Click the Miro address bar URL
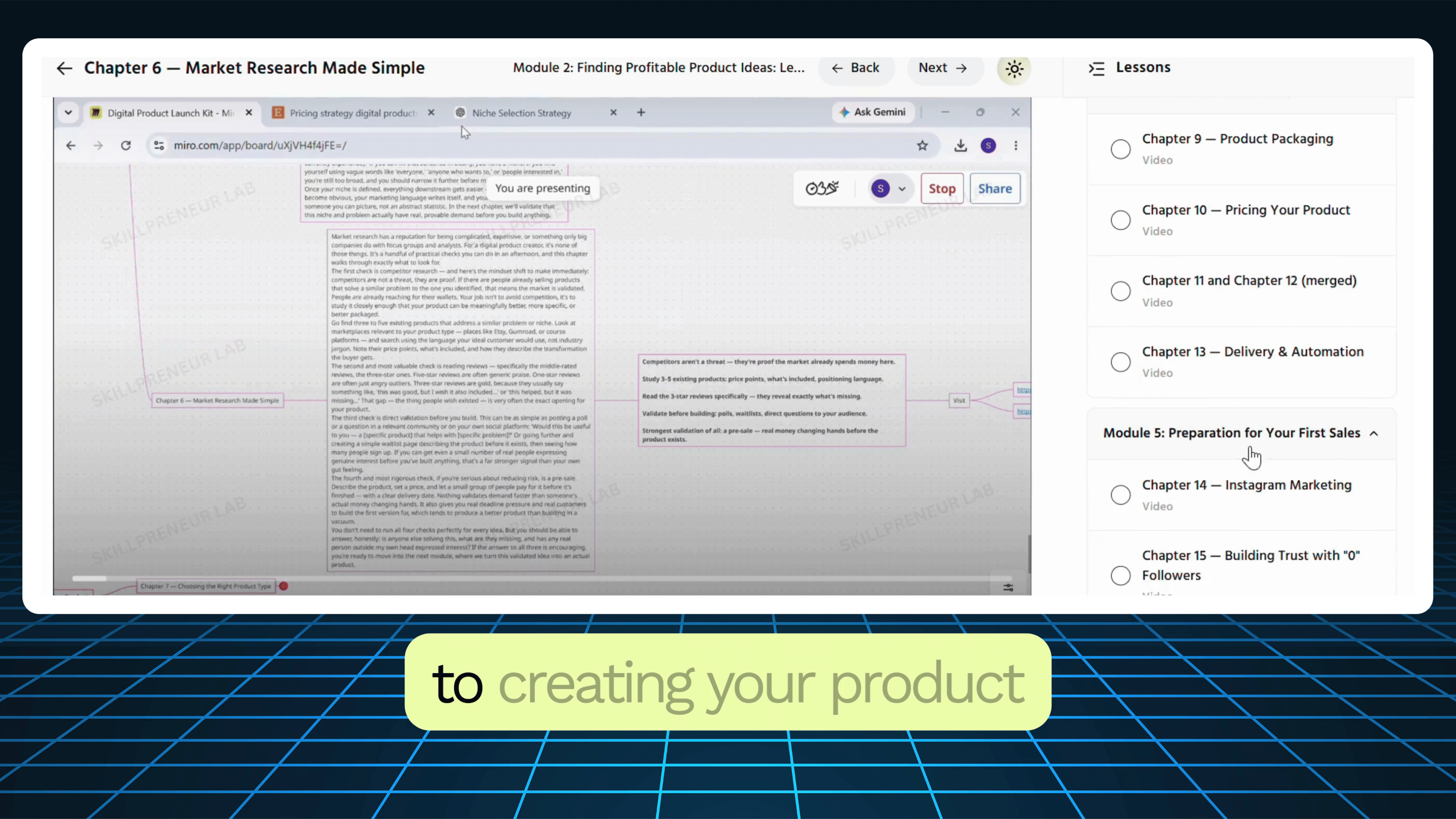 (260, 145)
